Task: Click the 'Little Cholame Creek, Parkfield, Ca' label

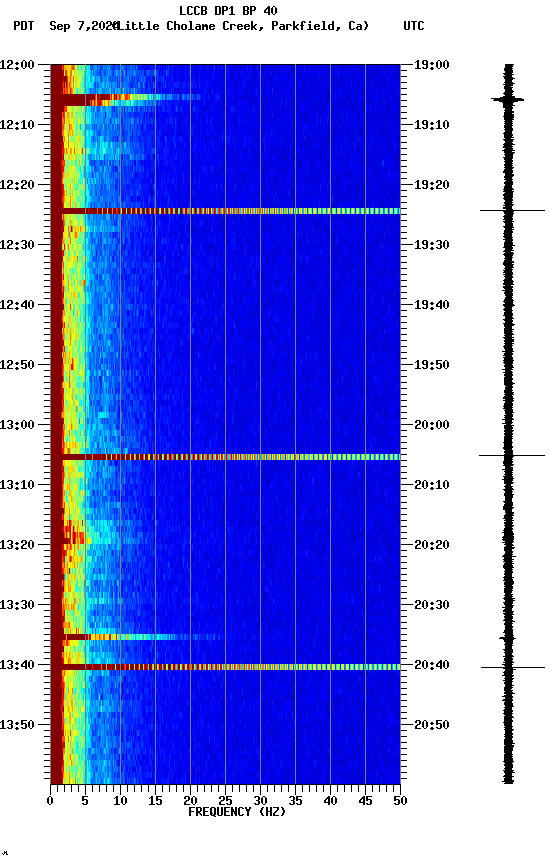Action: (243, 26)
